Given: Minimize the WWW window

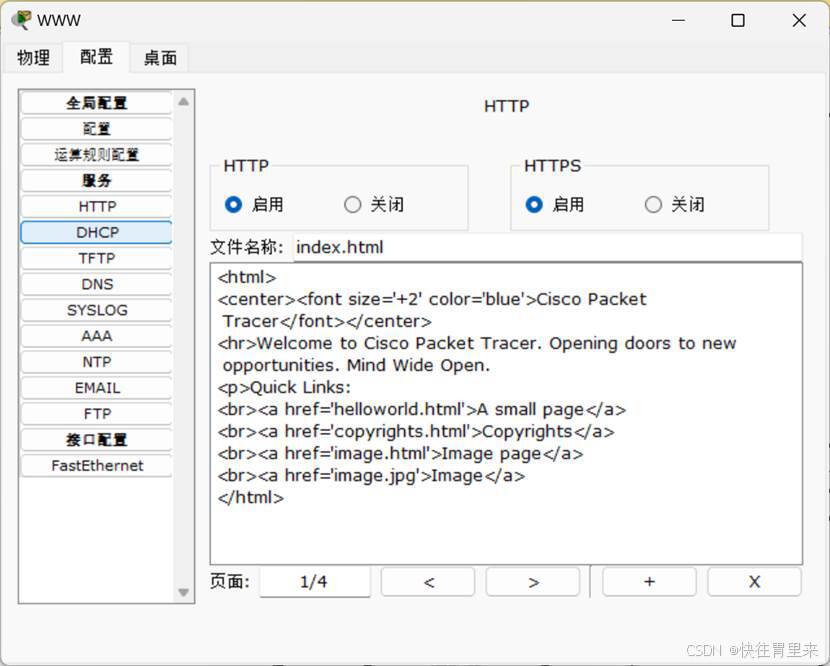Looking at the screenshot, I should click(x=678, y=20).
